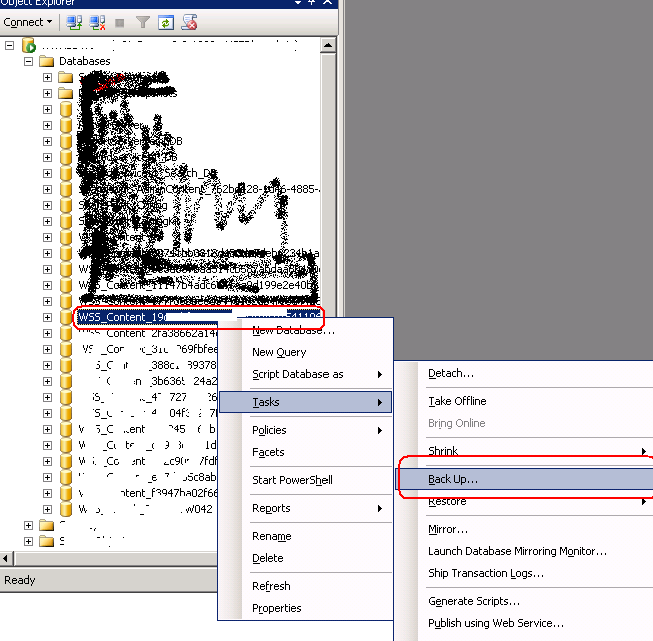Click the server node icon at tree root
This screenshot has width=653, height=641.
[29, 45]
